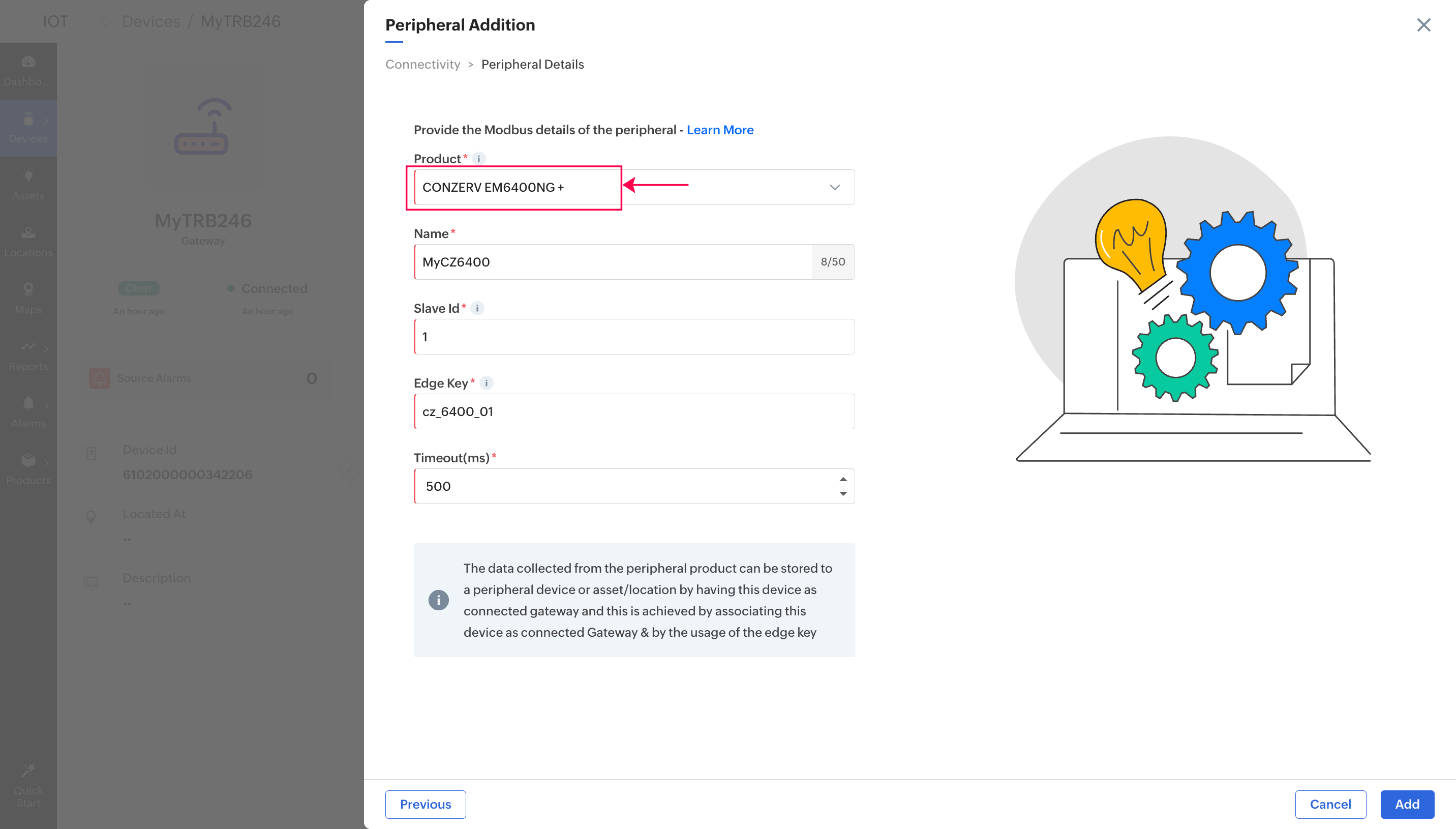Select the Peripheral Details breadcrumb step

(532, 65)
